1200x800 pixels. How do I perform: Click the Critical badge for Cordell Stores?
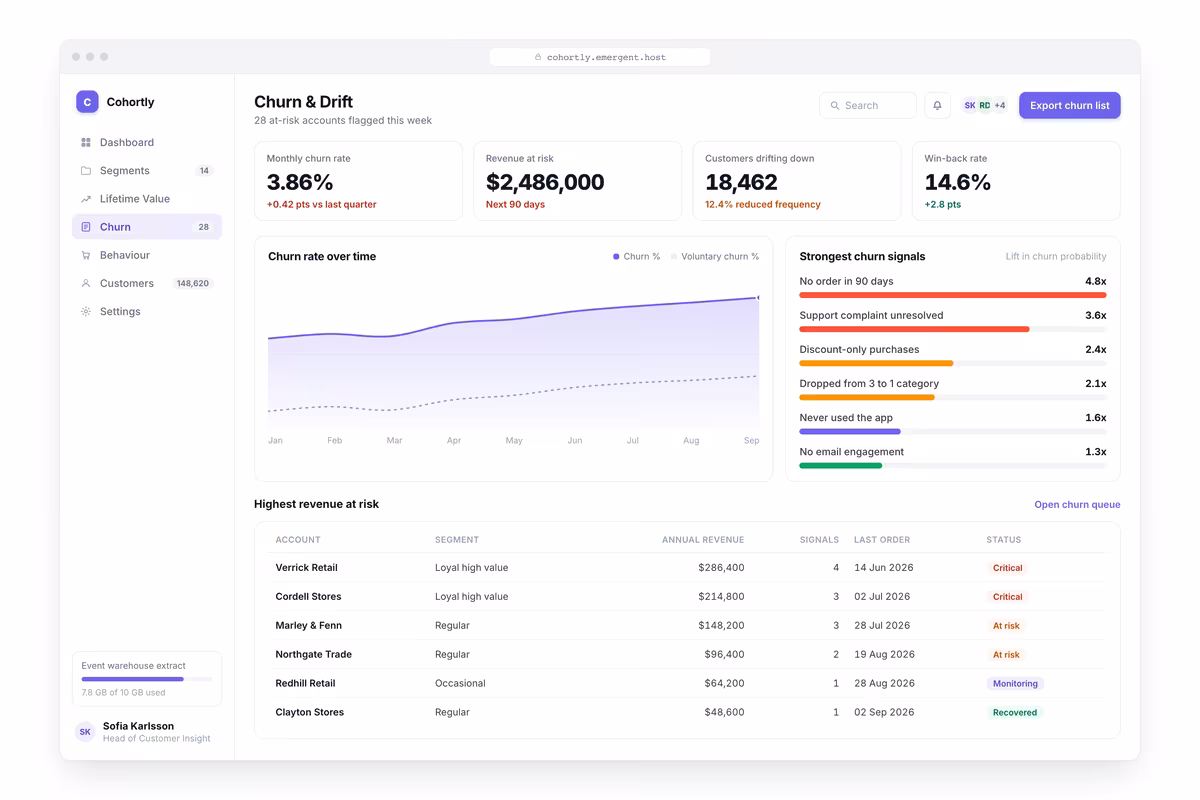point(1007,597)
